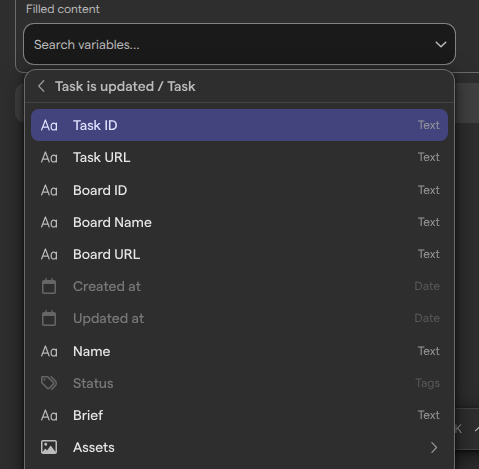The image size is (479, 469).
Task: Go back using the left chevron arrow
Action: click(41, 86)
